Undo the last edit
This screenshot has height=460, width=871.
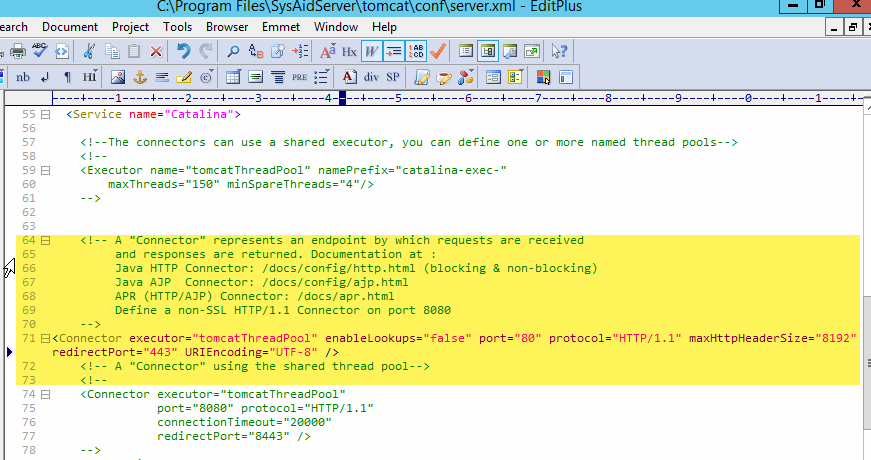pyautogui.click(x=183, y=51)
